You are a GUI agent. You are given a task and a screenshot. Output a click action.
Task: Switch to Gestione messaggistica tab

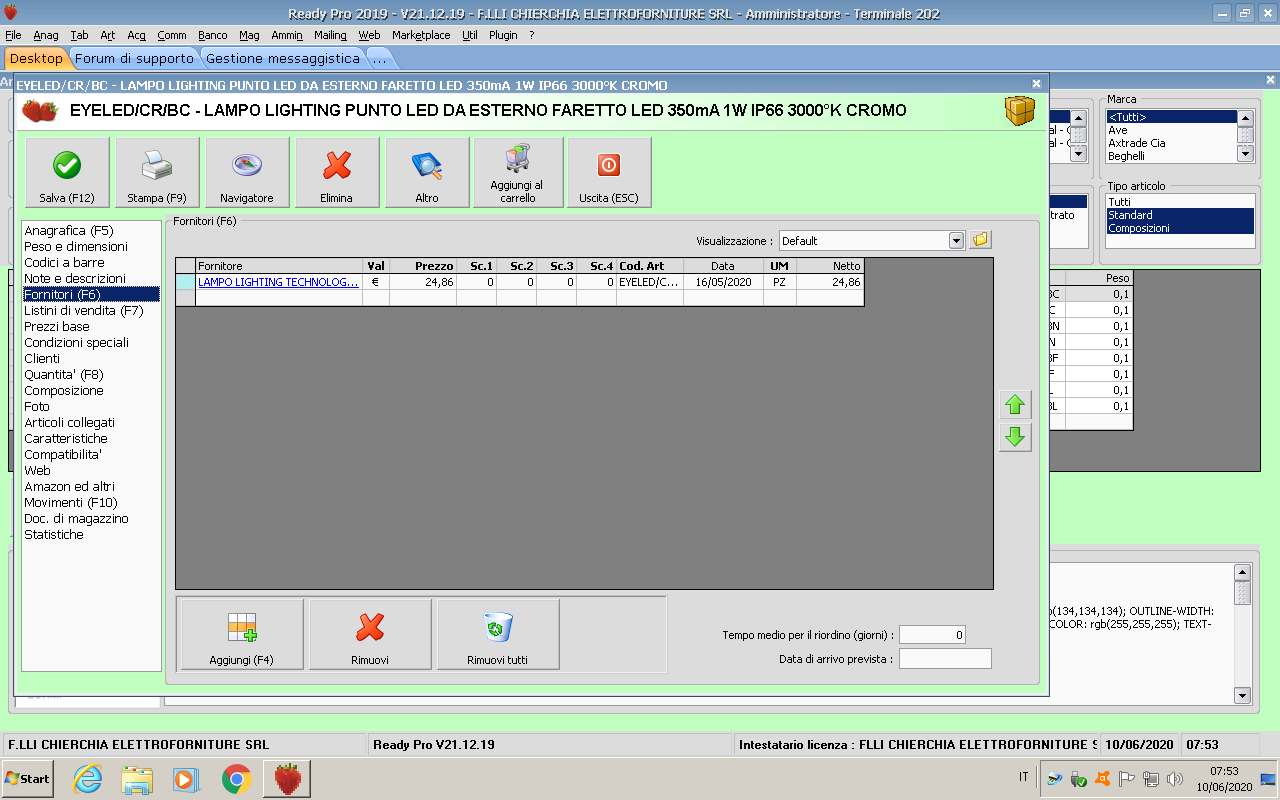[x=283, y=58]
